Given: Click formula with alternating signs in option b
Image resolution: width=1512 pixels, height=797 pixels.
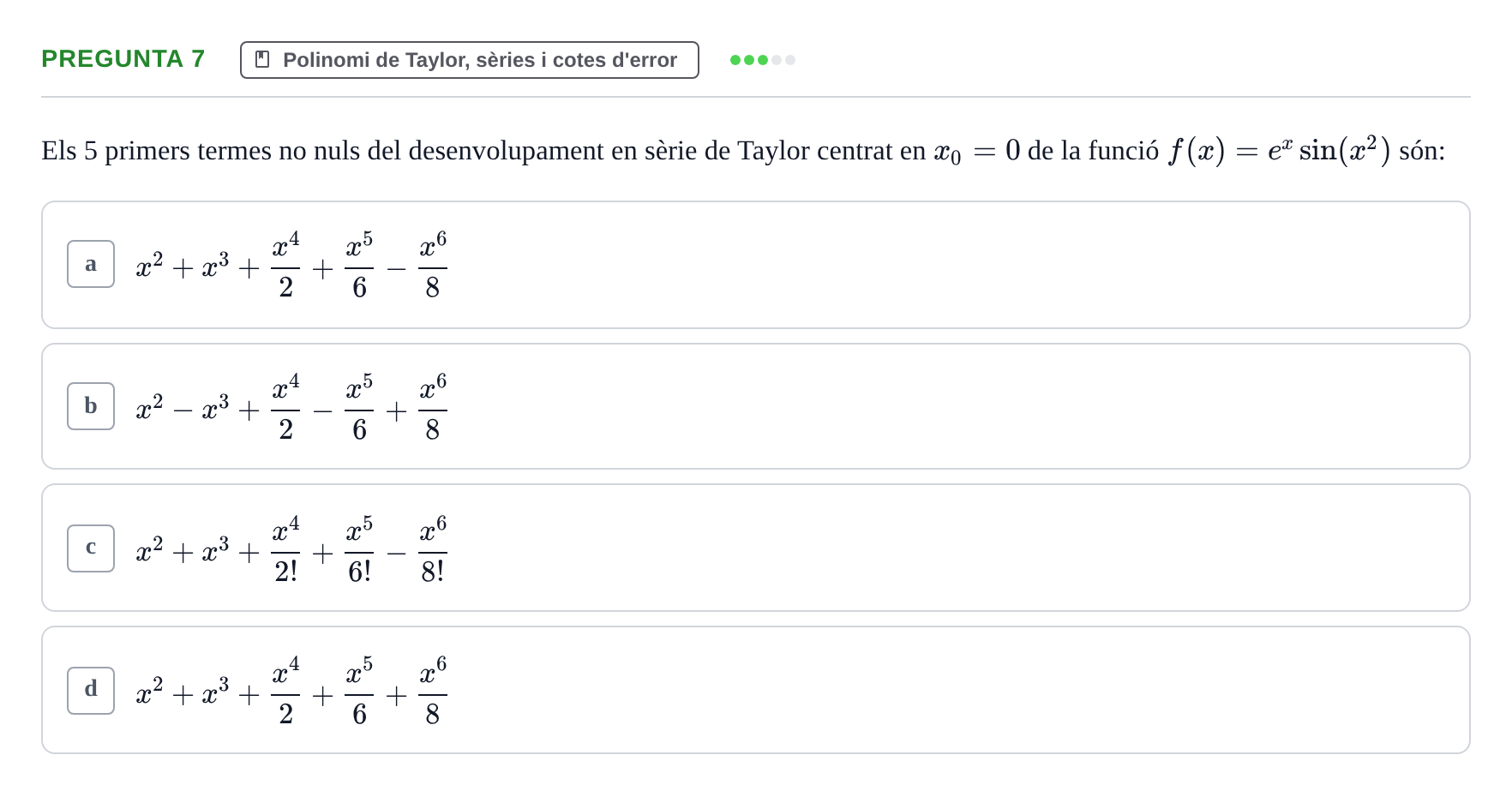Looking at the screenshot, I should pos(291,407).
